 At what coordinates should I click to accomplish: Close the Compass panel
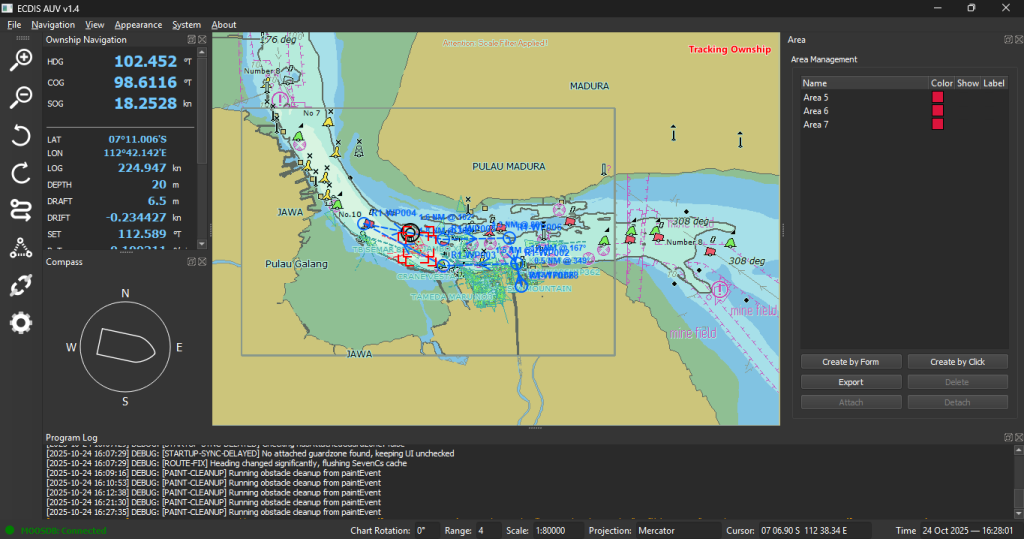click(x=203, y=262)
